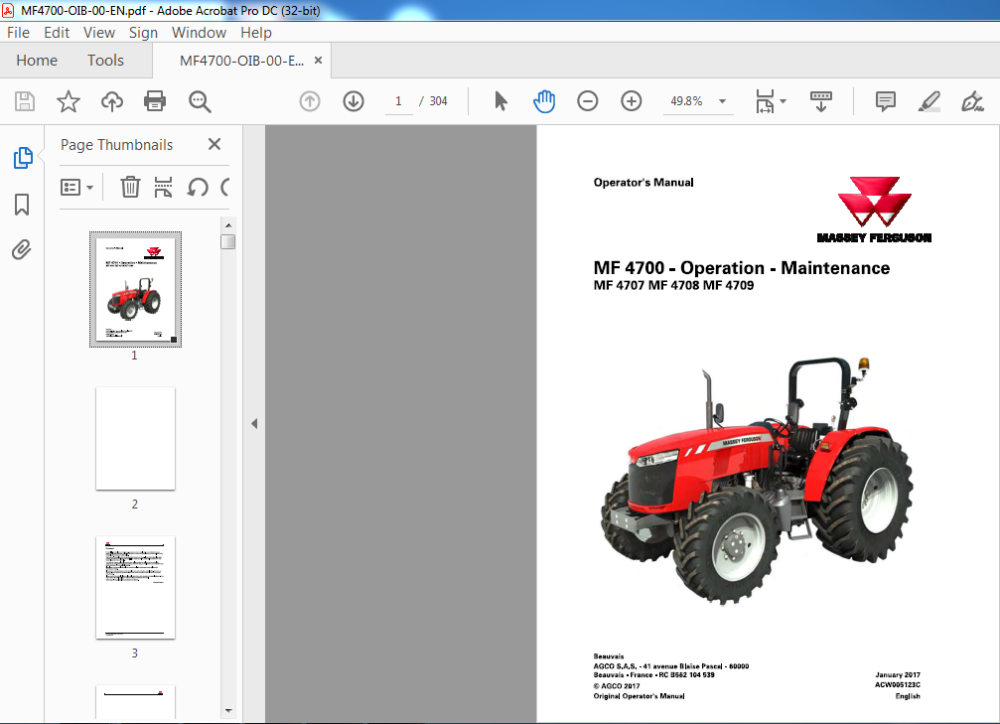Go to next page arrow

(353, 101)
